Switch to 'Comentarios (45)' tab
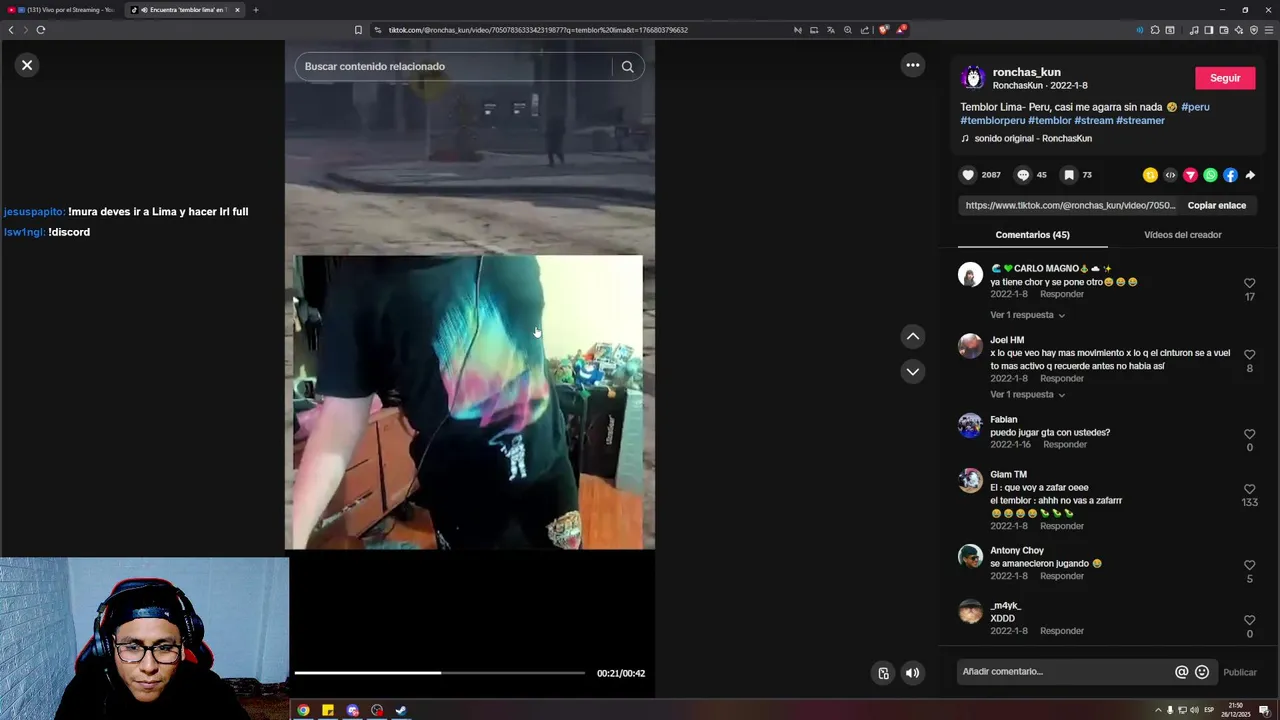This screenshot has height=720, width=1280. (1032, 235)
